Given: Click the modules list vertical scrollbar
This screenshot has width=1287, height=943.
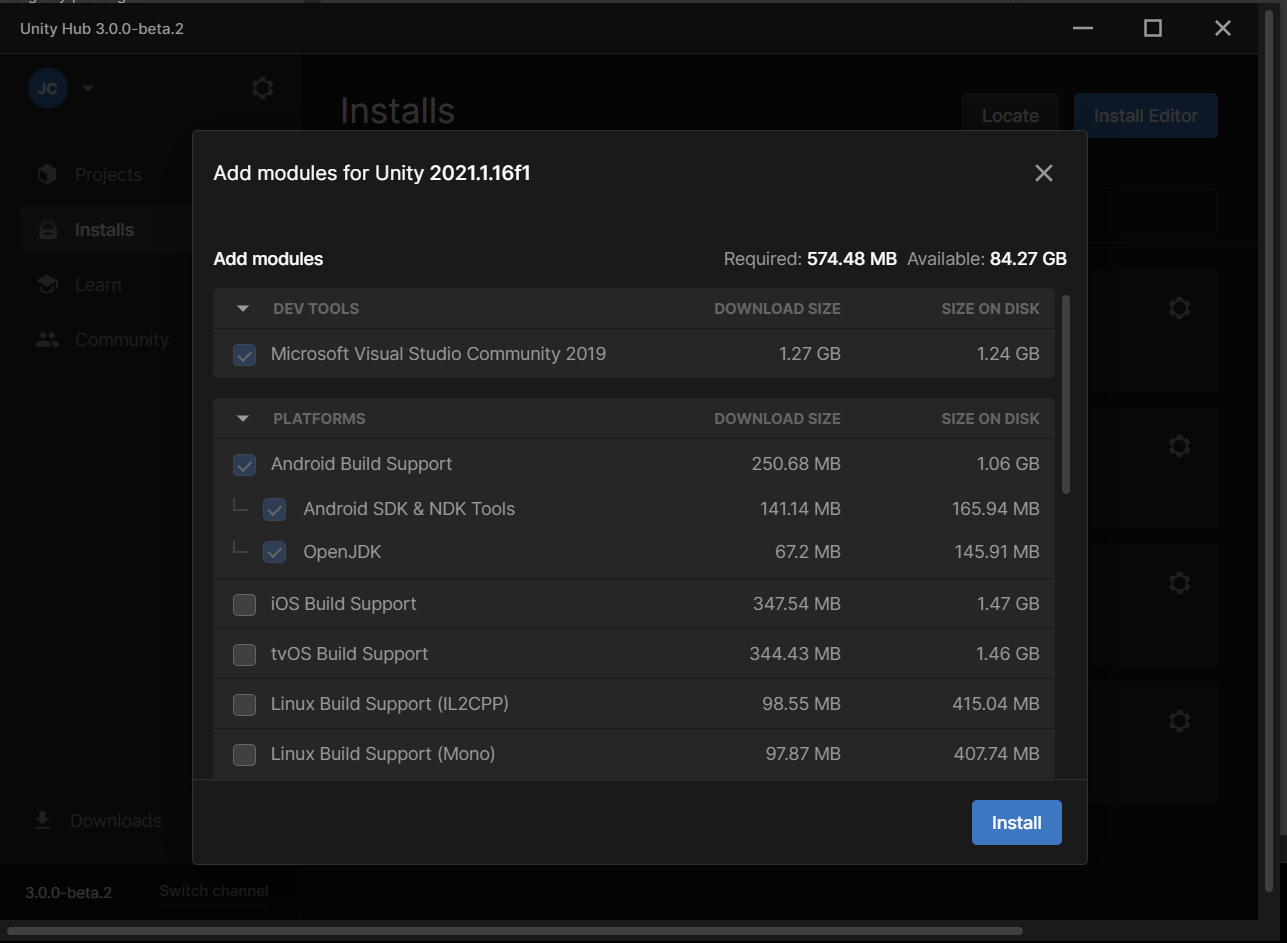Looking at the screenshot, I should pos(1066,394).
